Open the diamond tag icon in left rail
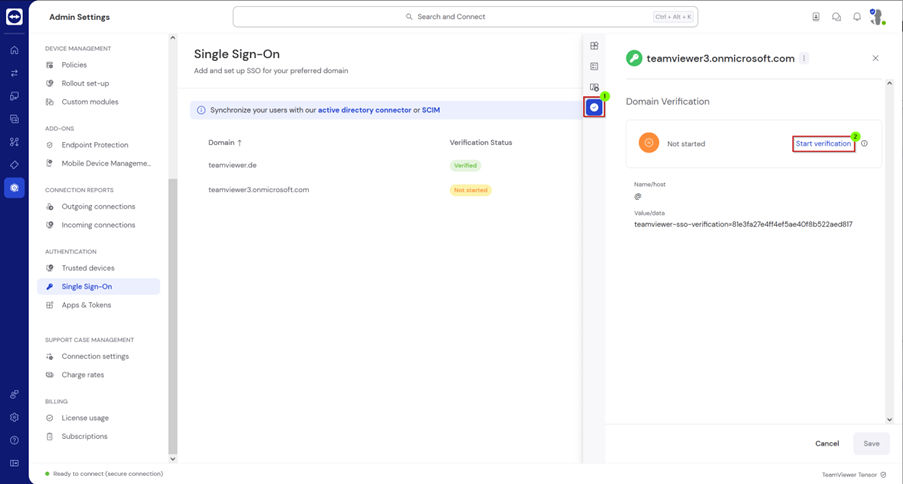This screenshot has height=484, width=903. (x=14, y=165)
